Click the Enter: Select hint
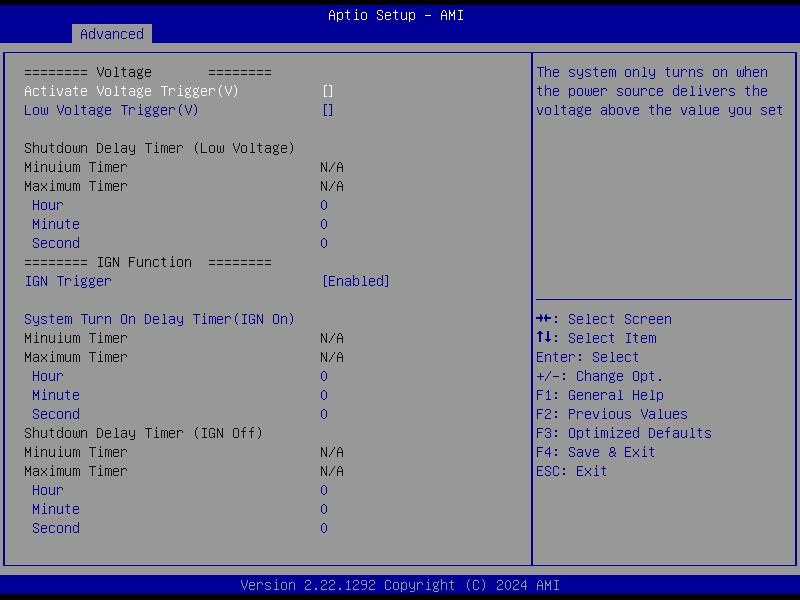 [x=587, y=357]
